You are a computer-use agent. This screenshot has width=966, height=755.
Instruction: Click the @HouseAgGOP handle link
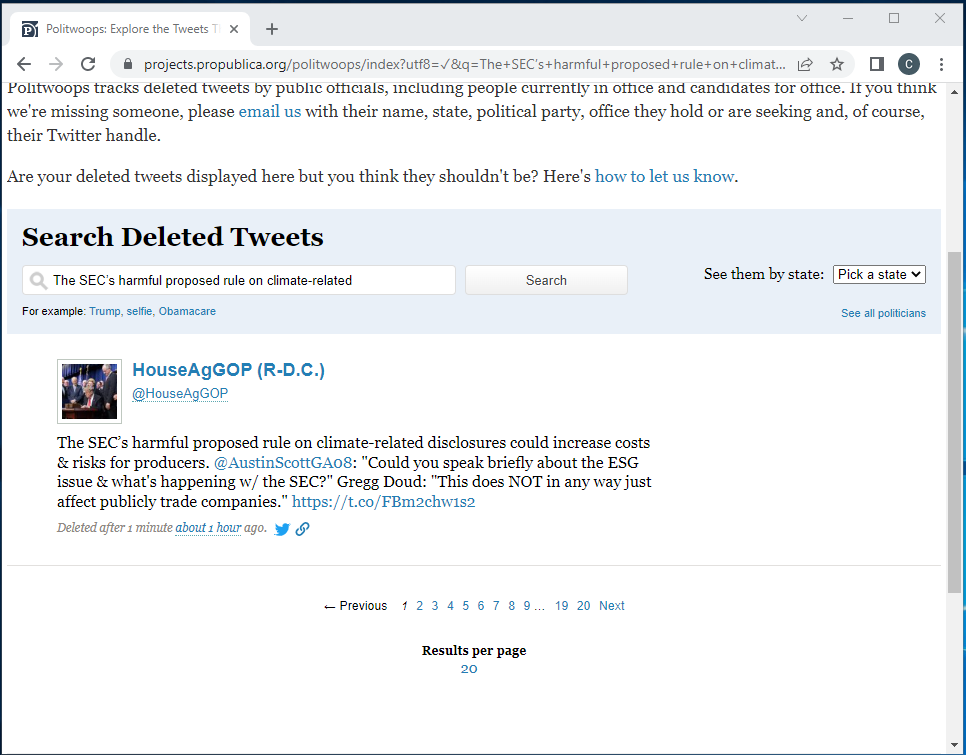pyautogui.click(x=180, y=394)
